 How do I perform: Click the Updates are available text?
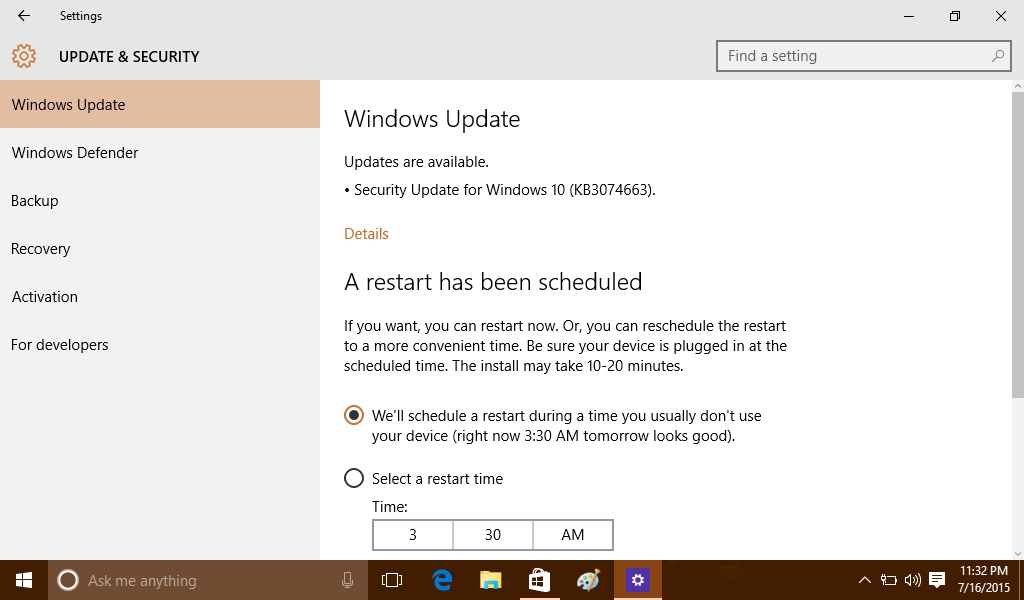click(x=416, y=161)
